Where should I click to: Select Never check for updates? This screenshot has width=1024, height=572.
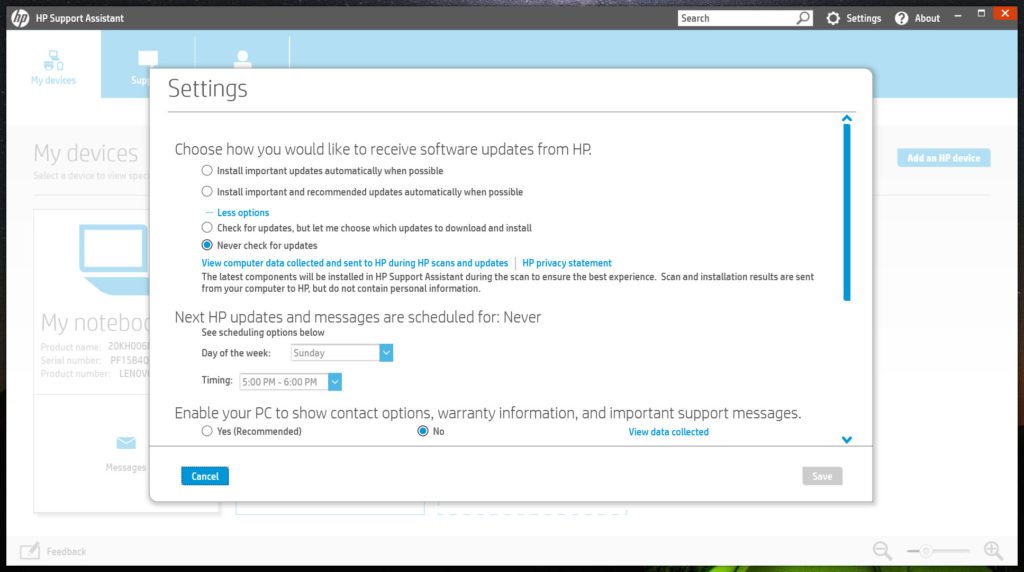point(207,245)
